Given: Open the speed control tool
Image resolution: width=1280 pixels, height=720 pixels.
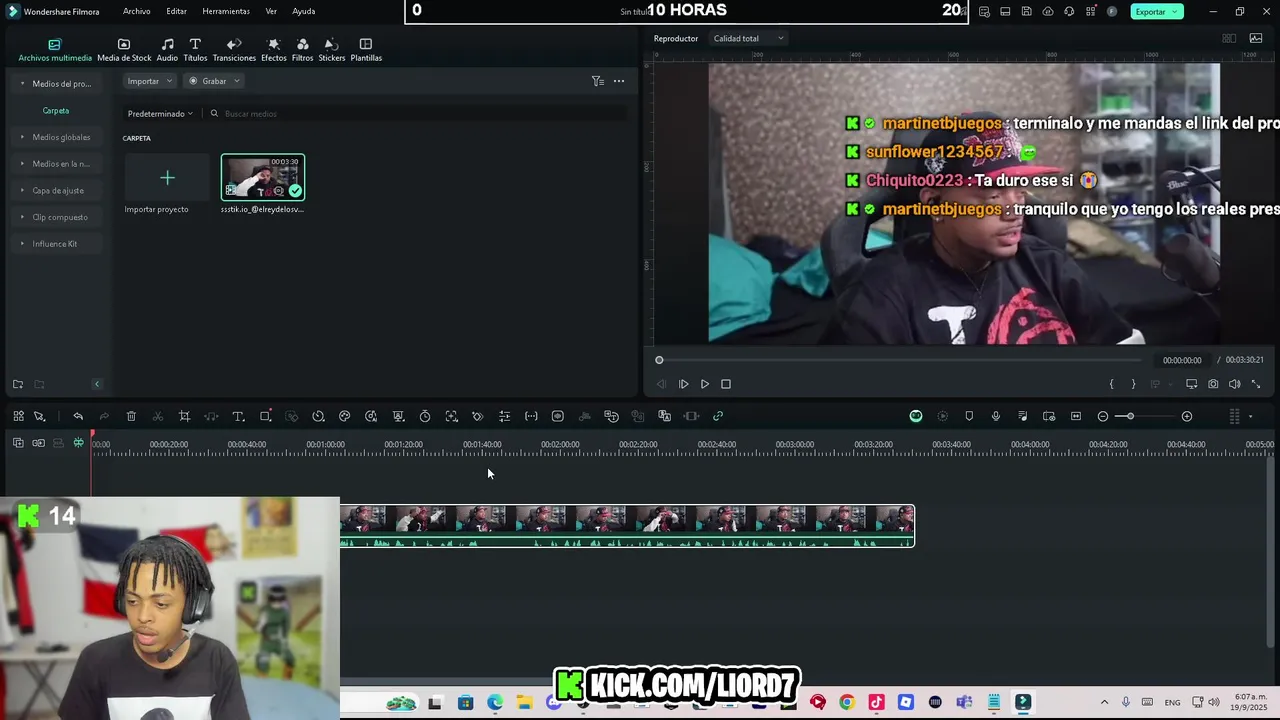Looking at the screenshot, I should 318,416.
